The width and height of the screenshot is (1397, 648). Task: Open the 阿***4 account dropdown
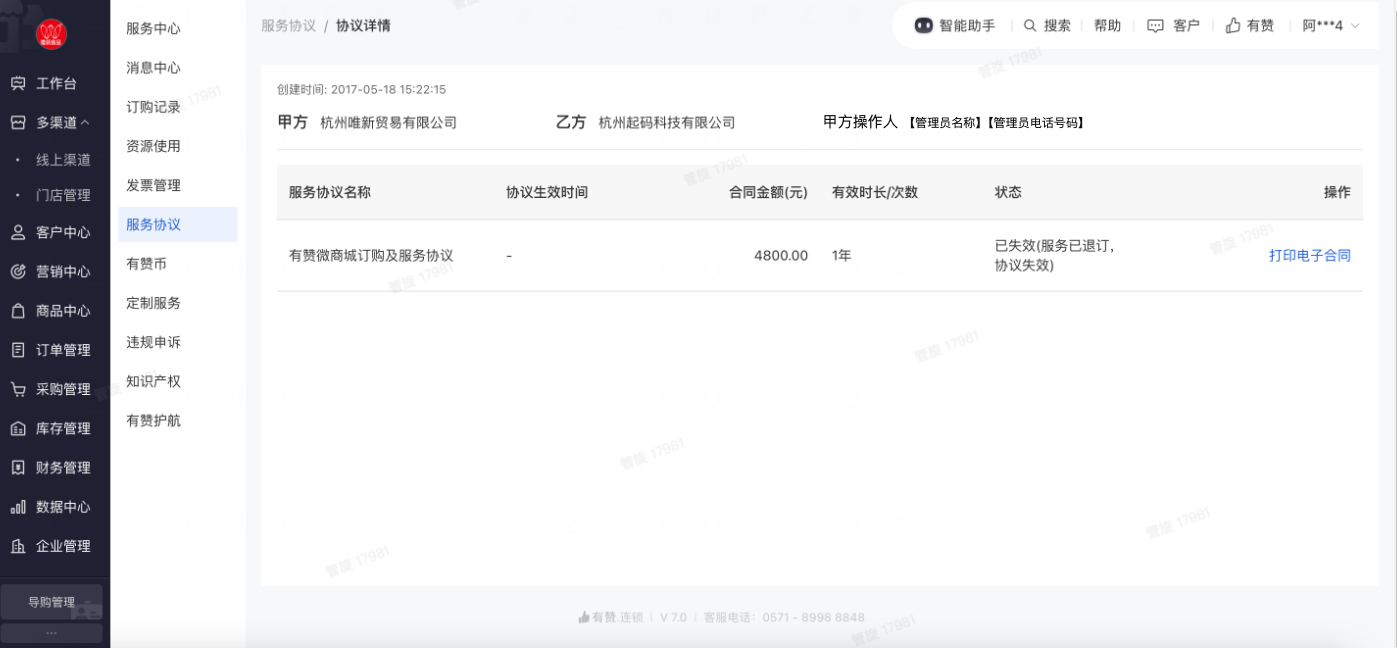(1330, 26)
